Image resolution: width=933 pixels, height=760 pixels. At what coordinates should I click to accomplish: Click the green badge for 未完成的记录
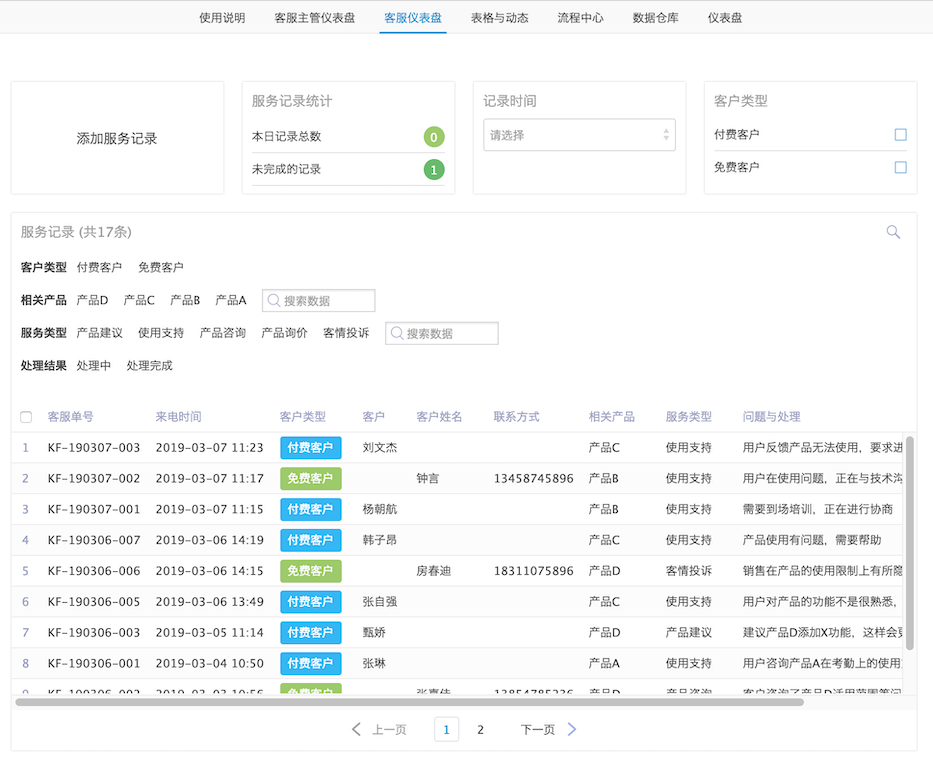tap(434, 170)
